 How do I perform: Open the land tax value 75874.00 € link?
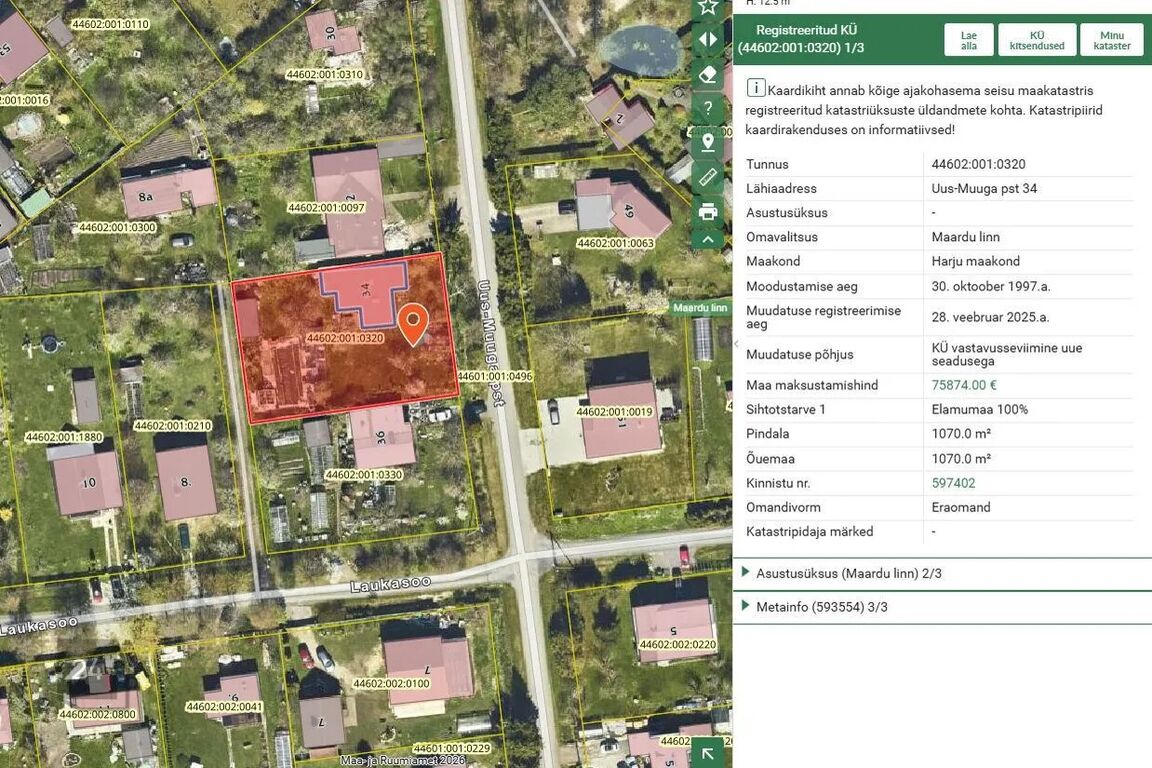pos(964,385)
